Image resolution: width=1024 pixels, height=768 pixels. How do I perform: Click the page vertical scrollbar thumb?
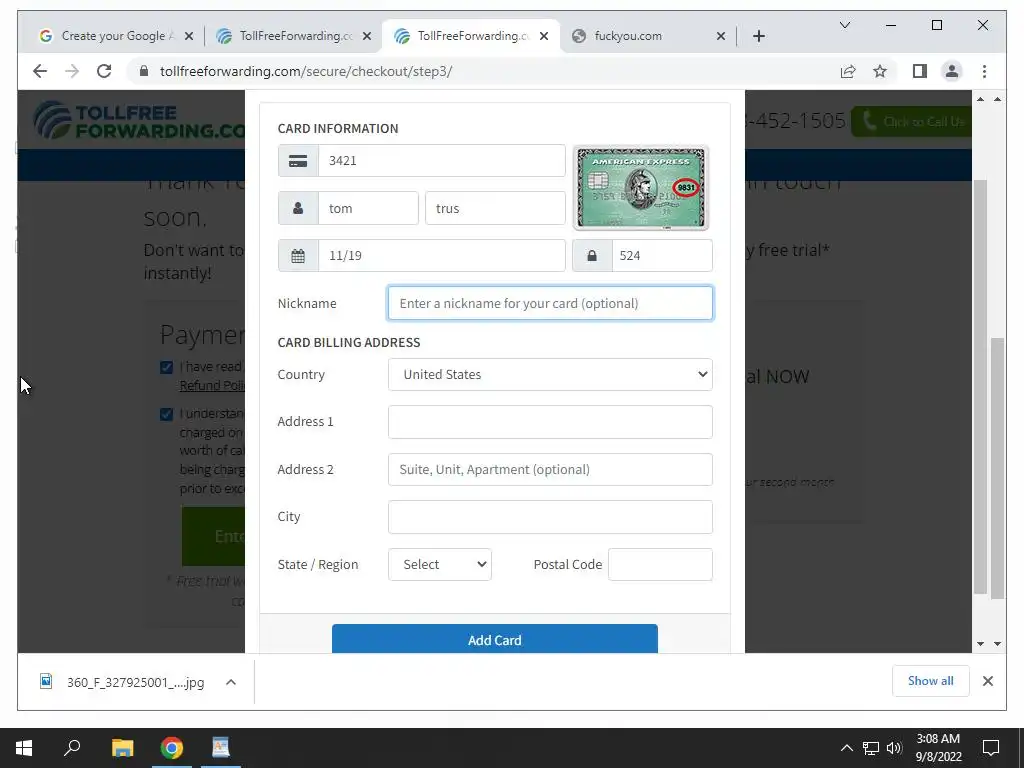(x=997, y=467)
